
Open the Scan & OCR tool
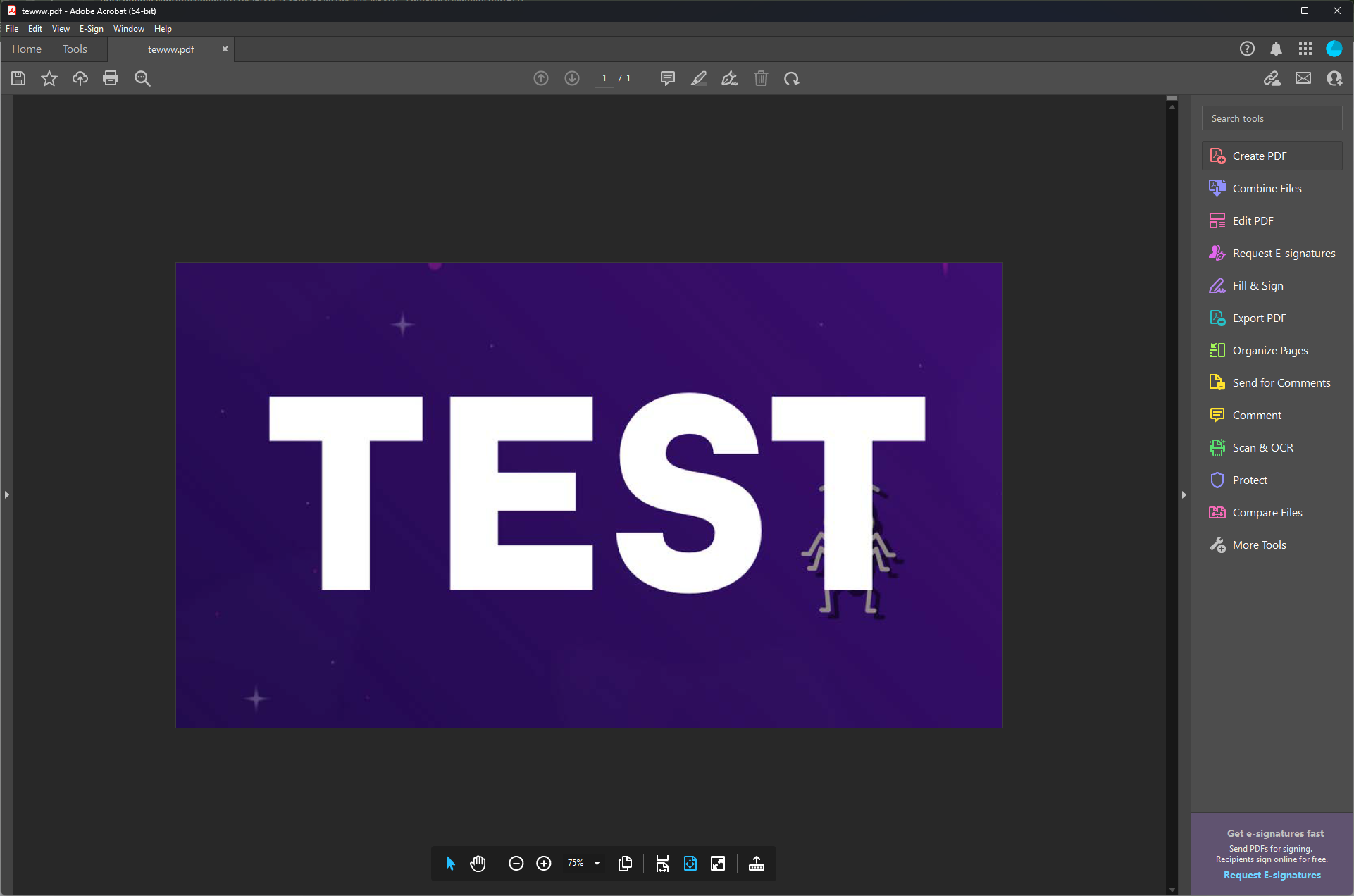tap(1262, 447)
